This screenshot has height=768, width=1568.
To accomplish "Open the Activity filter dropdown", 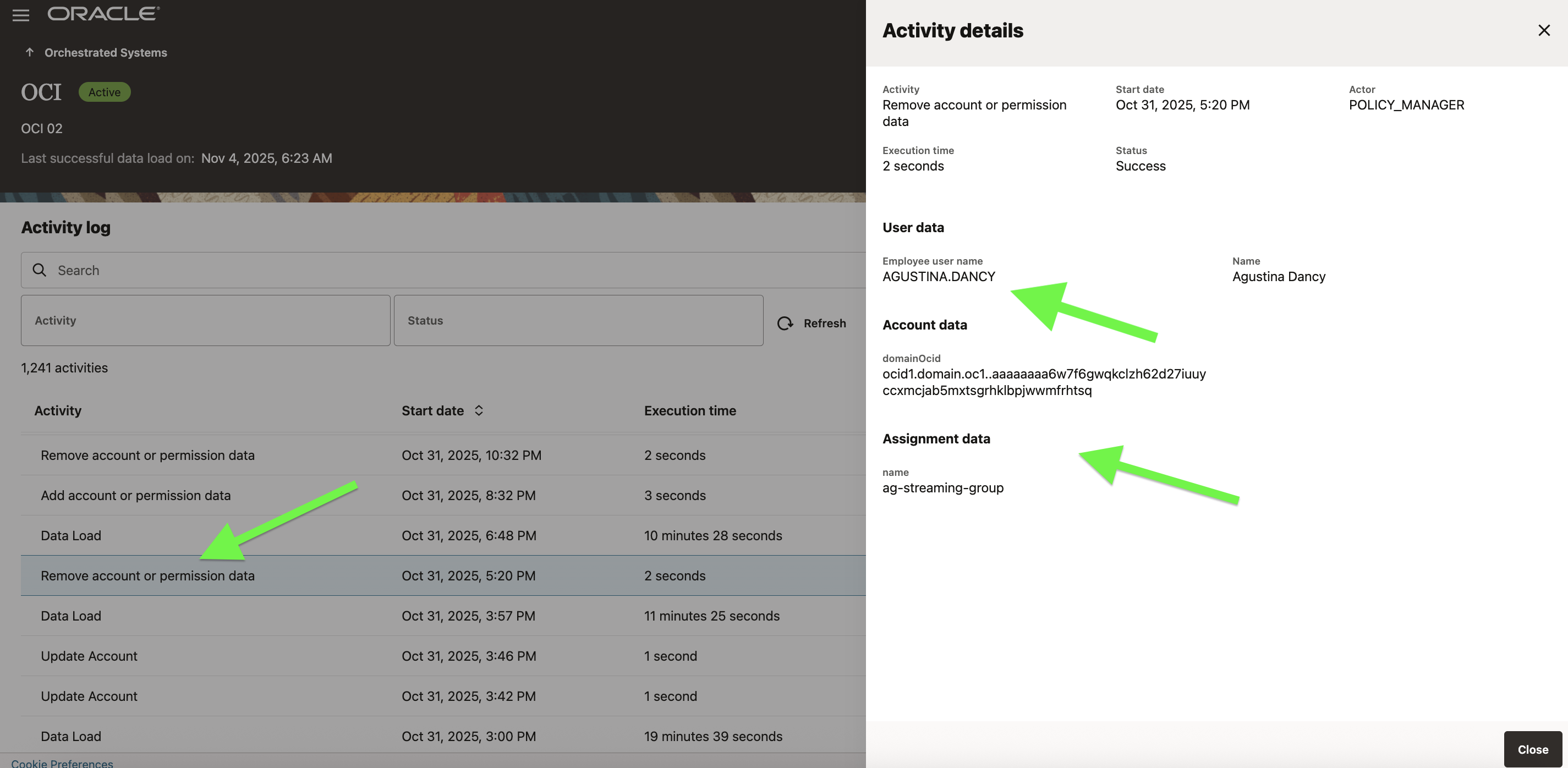I will click(205, 321).
